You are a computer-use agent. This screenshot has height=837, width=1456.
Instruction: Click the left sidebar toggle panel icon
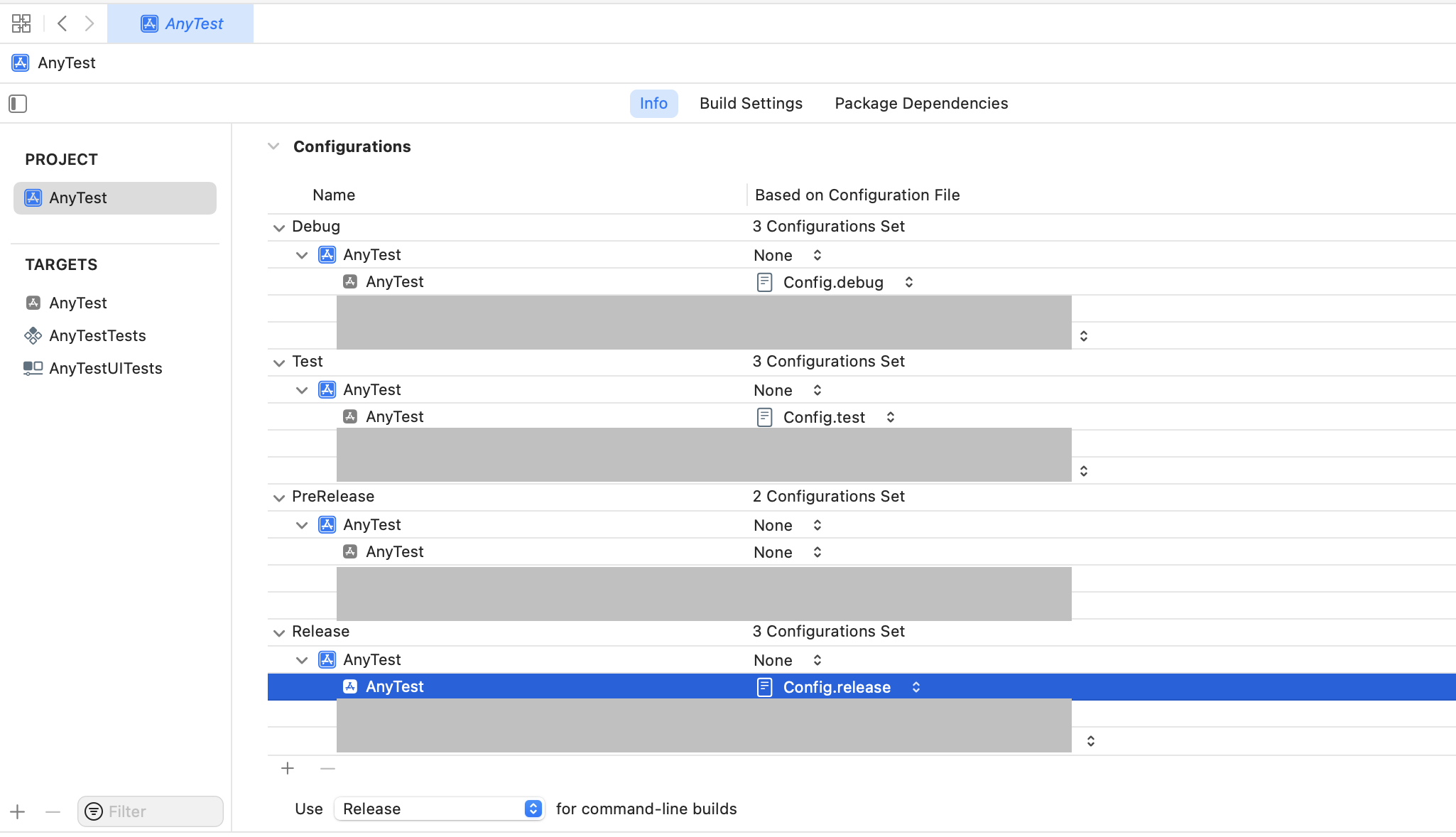click(18, 102)
